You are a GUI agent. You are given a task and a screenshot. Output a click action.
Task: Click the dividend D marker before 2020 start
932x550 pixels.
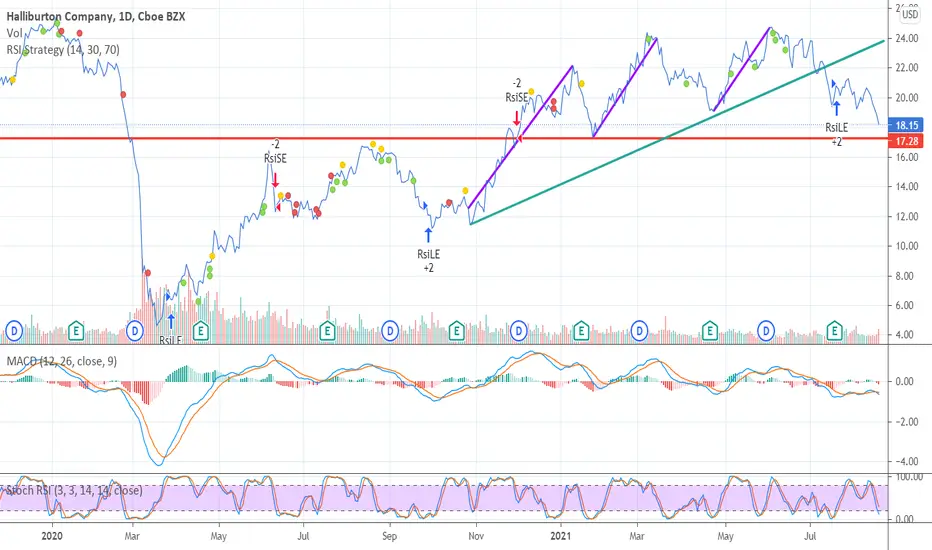click(14, 331)
